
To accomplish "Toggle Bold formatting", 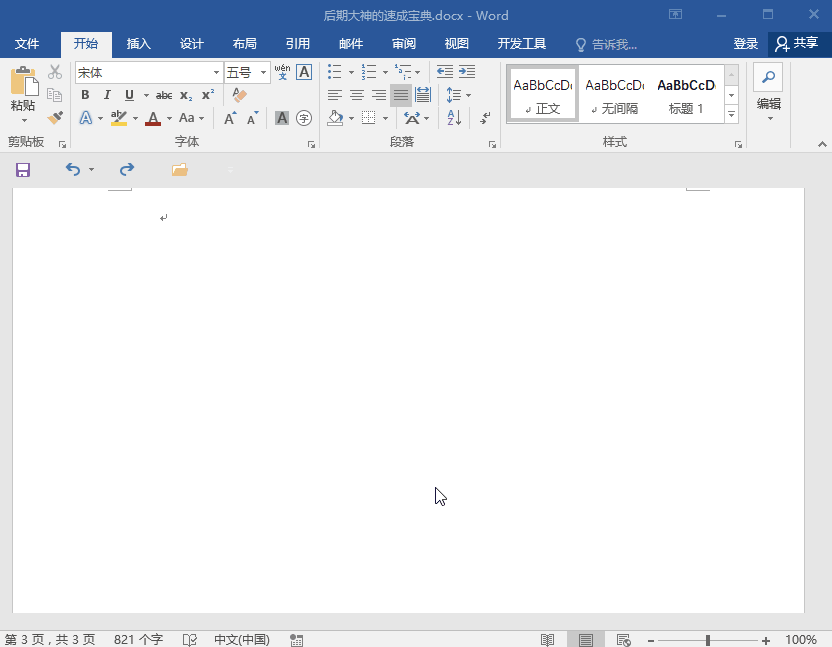I will [x=85, y=95].
